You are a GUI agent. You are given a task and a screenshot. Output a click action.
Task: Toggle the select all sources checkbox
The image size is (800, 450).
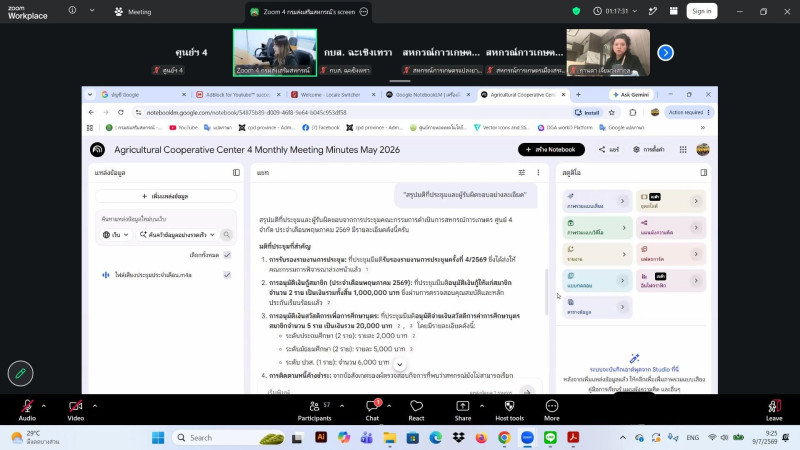pos(227,255)
